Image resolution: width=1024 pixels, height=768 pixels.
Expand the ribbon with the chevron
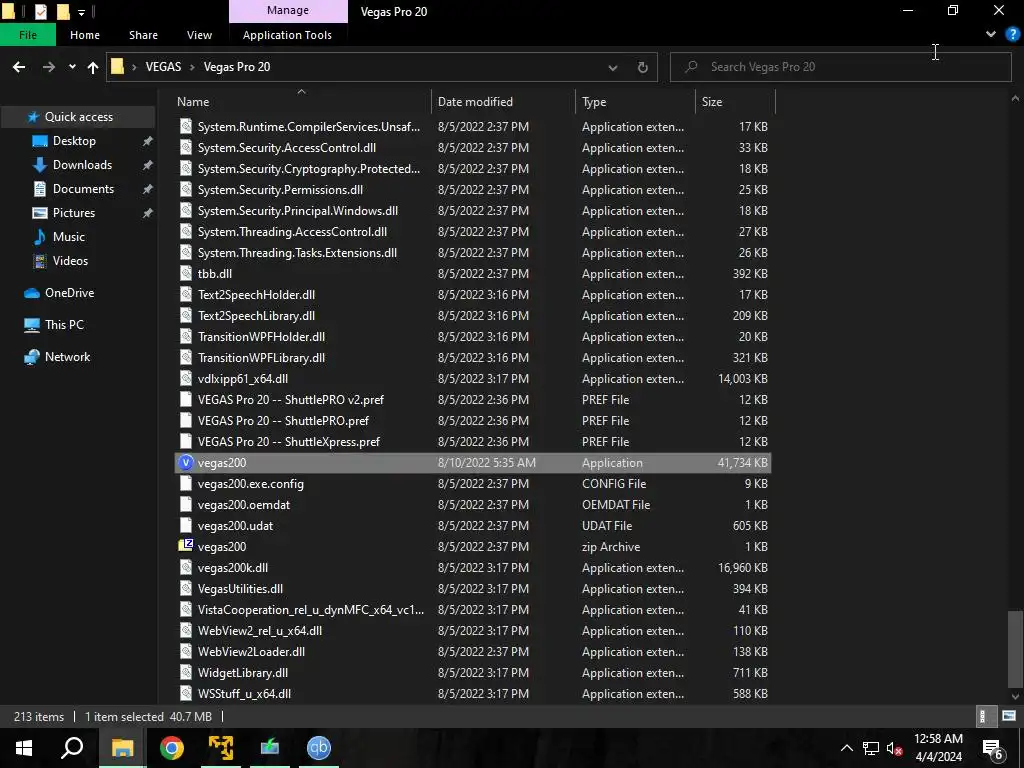(x=991, y=34)
